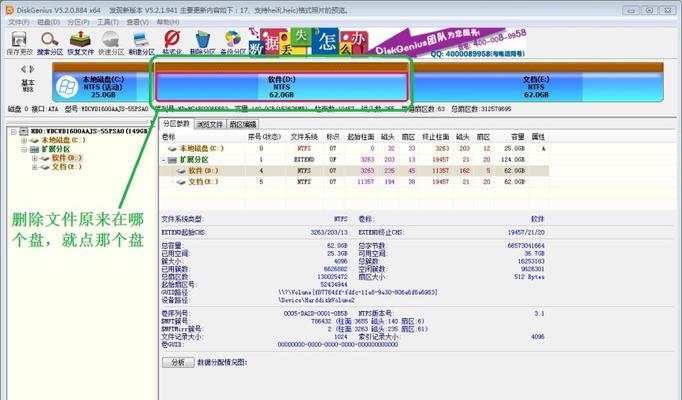The width and height of the screenshot is (682, 400).
Task: Expand the 文档(E:) tree node
Action: coord(35,167)
